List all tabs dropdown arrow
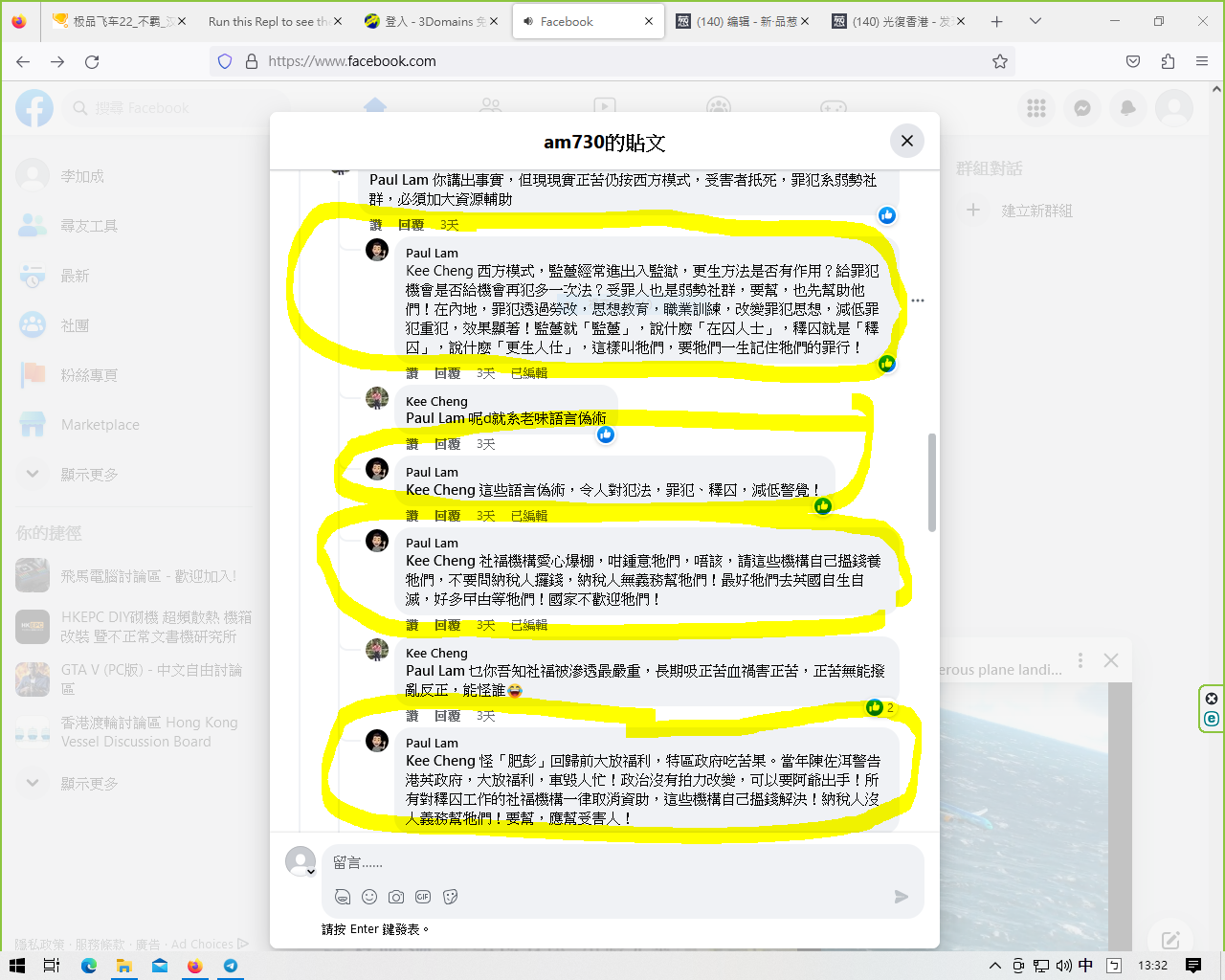 [x=1035, y=21]
